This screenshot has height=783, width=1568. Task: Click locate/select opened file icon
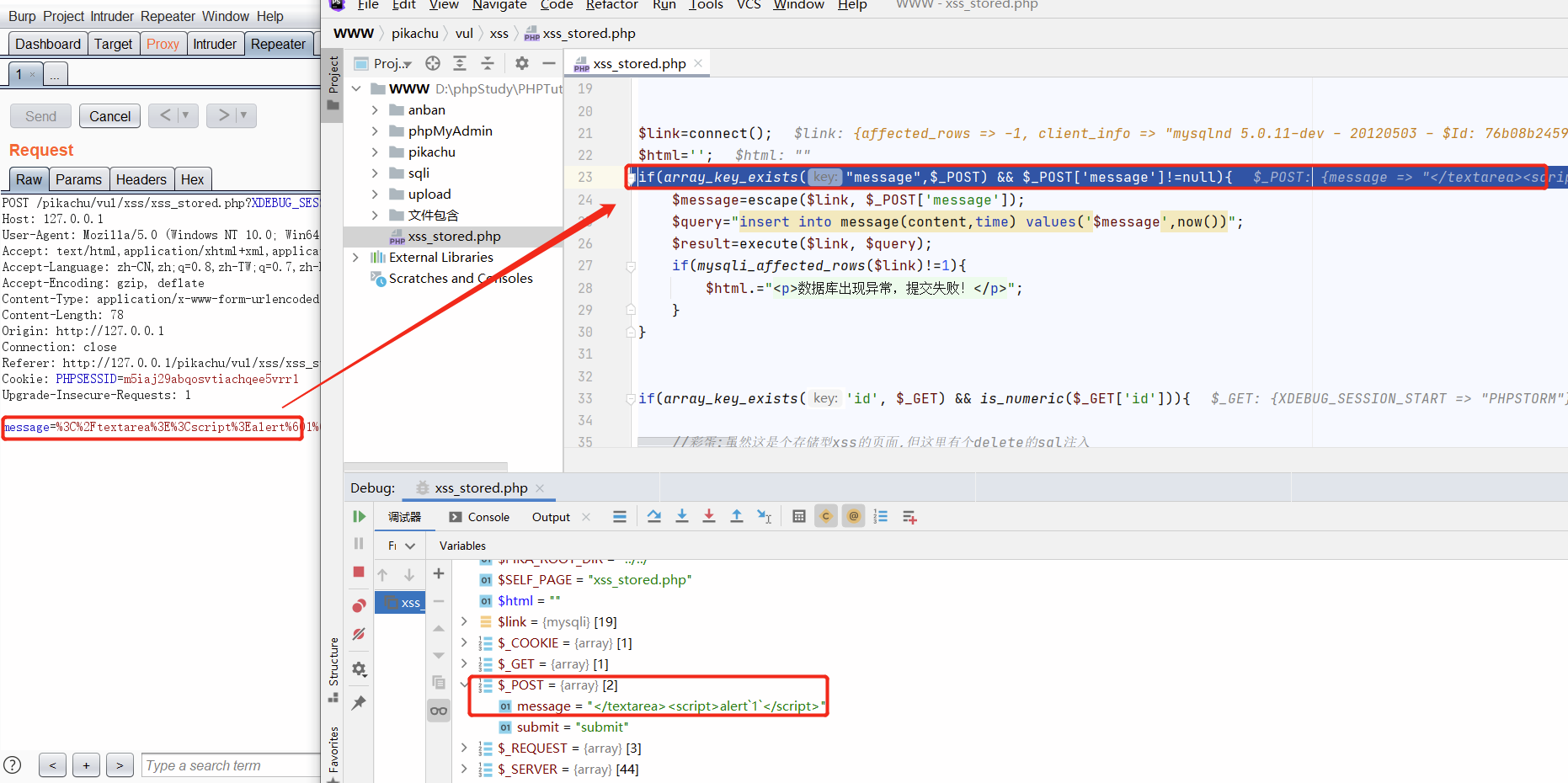point(433,63)
